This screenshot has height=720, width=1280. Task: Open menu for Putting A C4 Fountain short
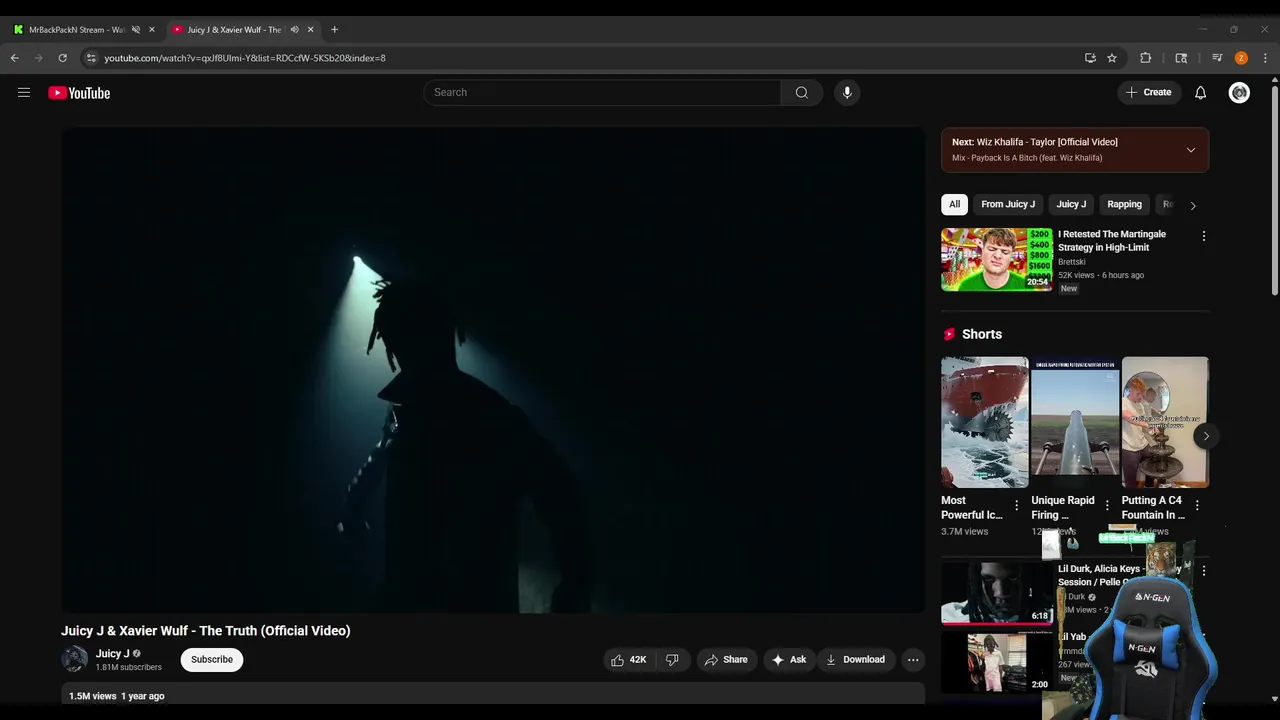coord(1197,506)
